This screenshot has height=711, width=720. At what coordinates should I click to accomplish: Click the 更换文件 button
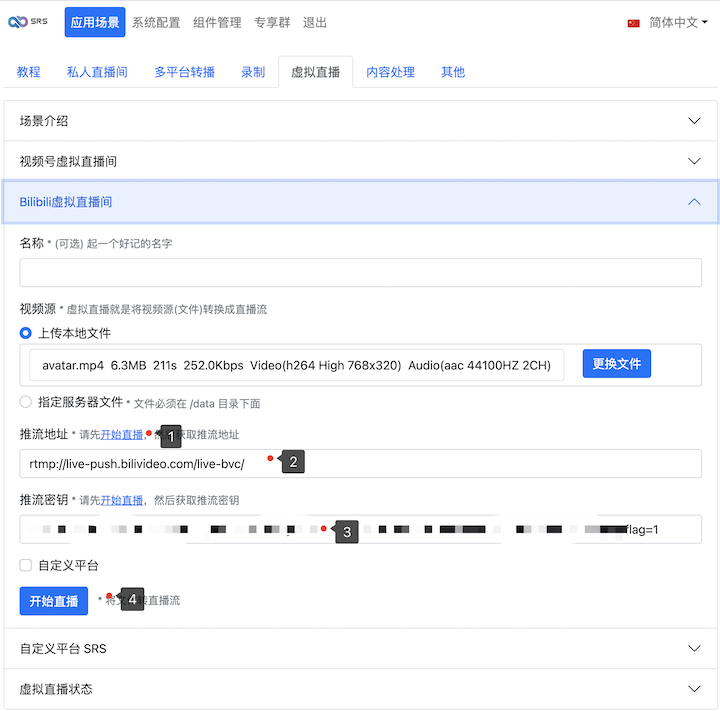[616, 364]
